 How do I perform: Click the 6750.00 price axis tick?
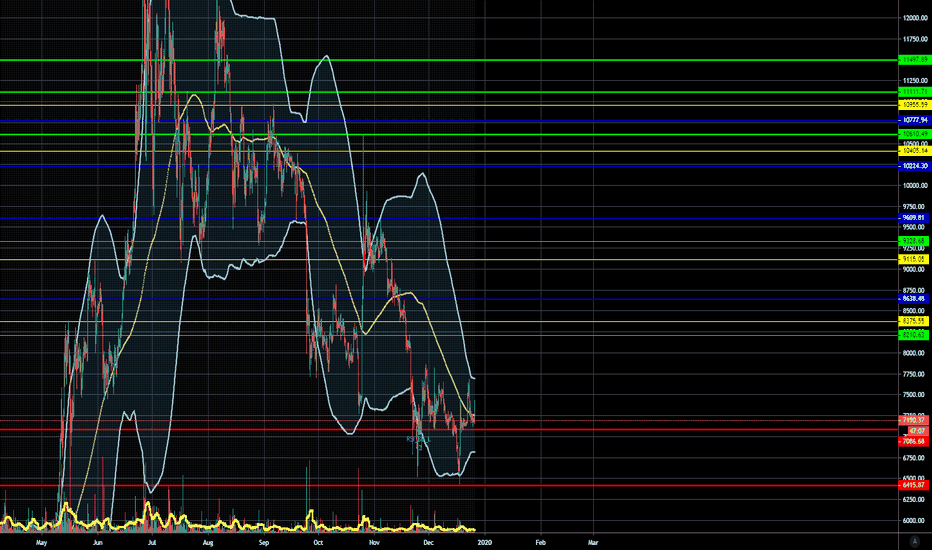coord(915,458)
